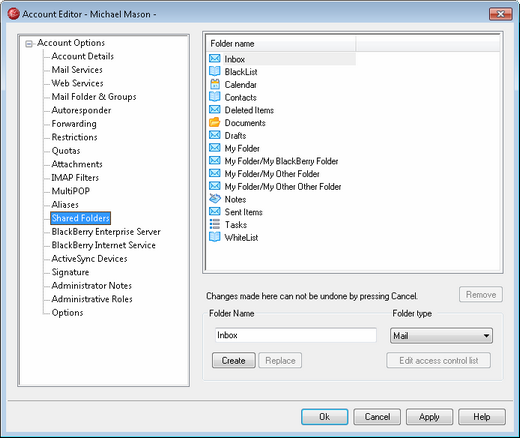Viewport: 520px width, 438px height.
Task: Click the WhiteList book icon
Action: click(215, 237)
